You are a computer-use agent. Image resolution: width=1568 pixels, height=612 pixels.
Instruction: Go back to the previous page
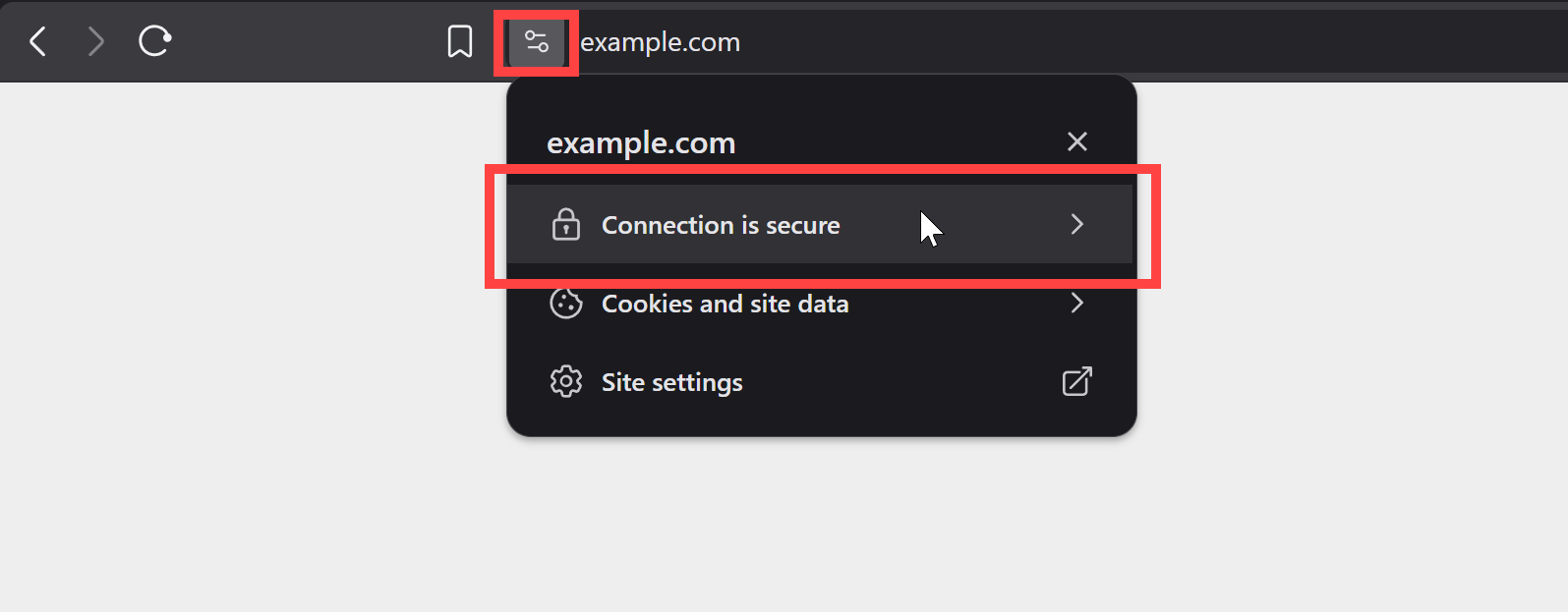(x=38, y=41)
